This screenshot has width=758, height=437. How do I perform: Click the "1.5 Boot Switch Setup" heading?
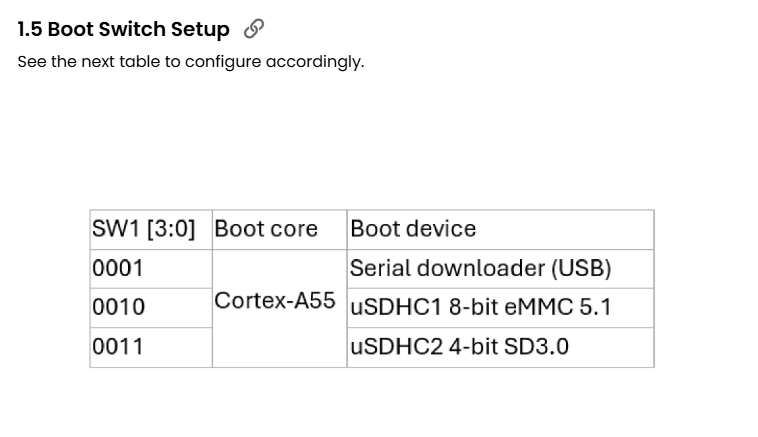click(123, 29)
